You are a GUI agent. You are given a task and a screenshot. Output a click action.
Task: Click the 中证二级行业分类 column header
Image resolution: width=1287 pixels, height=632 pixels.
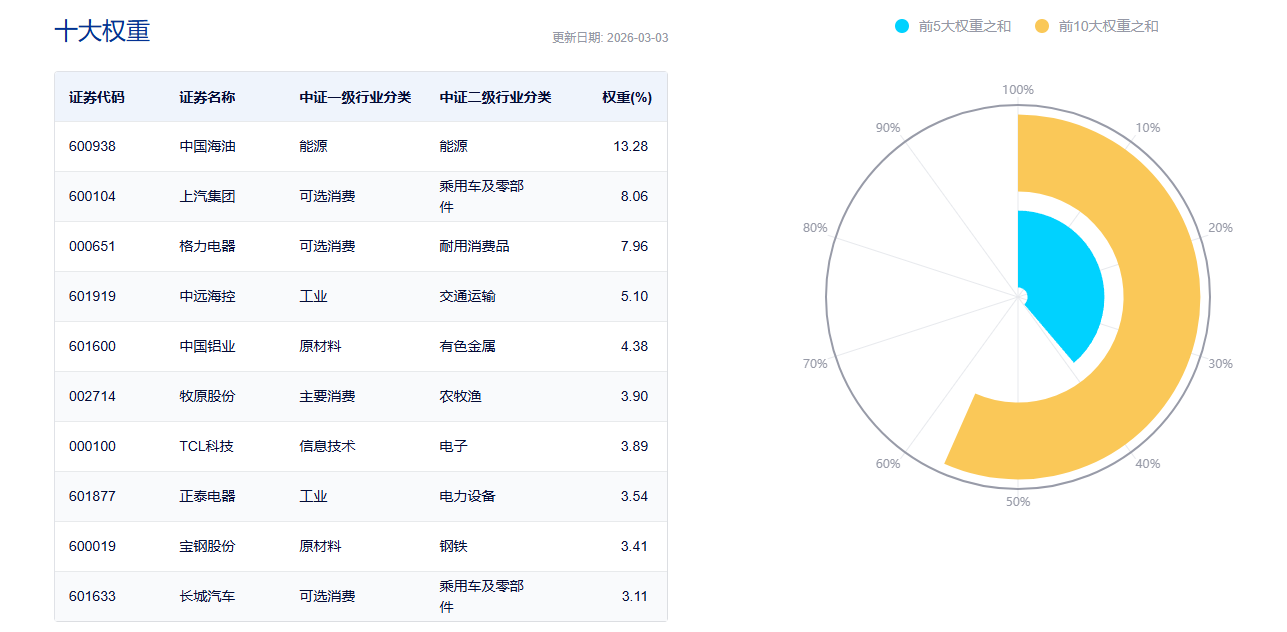point(495,97)
